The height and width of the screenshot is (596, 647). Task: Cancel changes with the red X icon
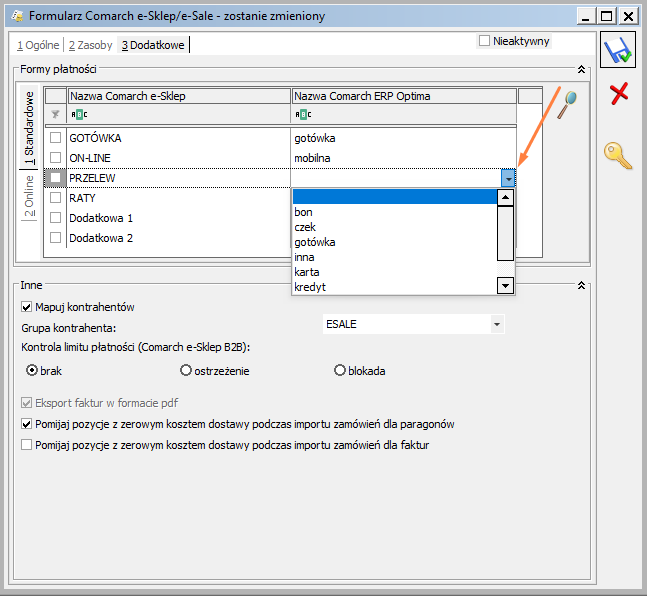(x=619, y=94)
